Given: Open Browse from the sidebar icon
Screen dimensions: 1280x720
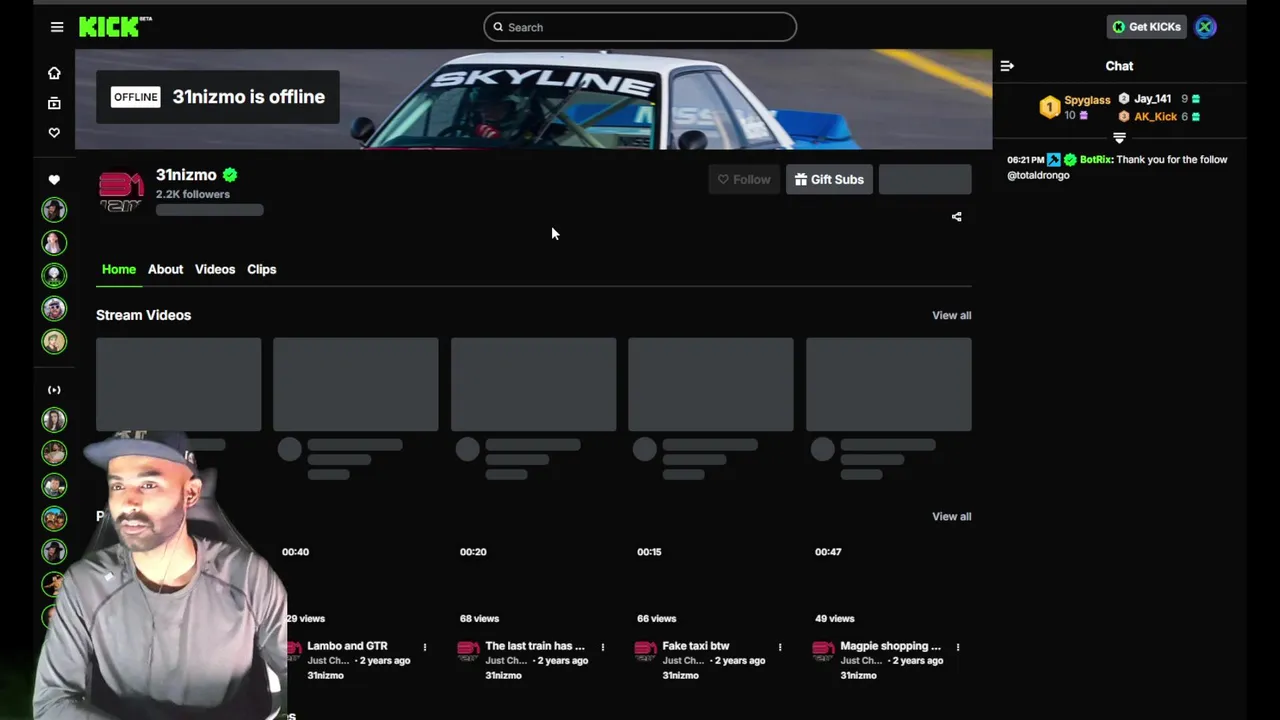Looking at the screenshot, I should [x=54, y=103].
